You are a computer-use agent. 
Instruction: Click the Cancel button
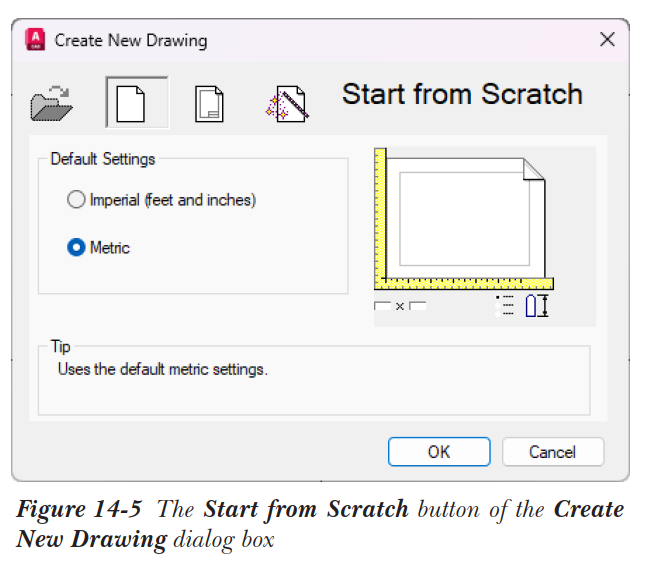pyautogui.click(x=553, y=452)
